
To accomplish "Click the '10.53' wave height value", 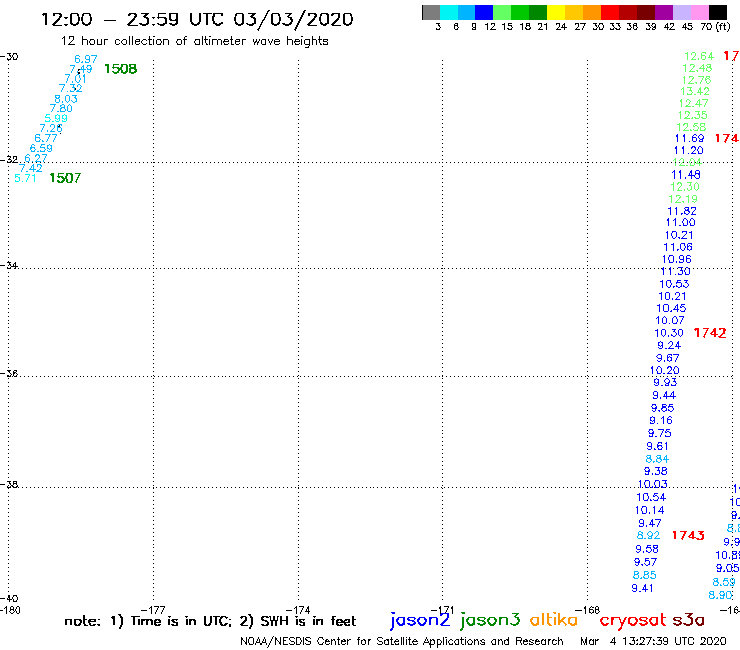I will point(674,284).
